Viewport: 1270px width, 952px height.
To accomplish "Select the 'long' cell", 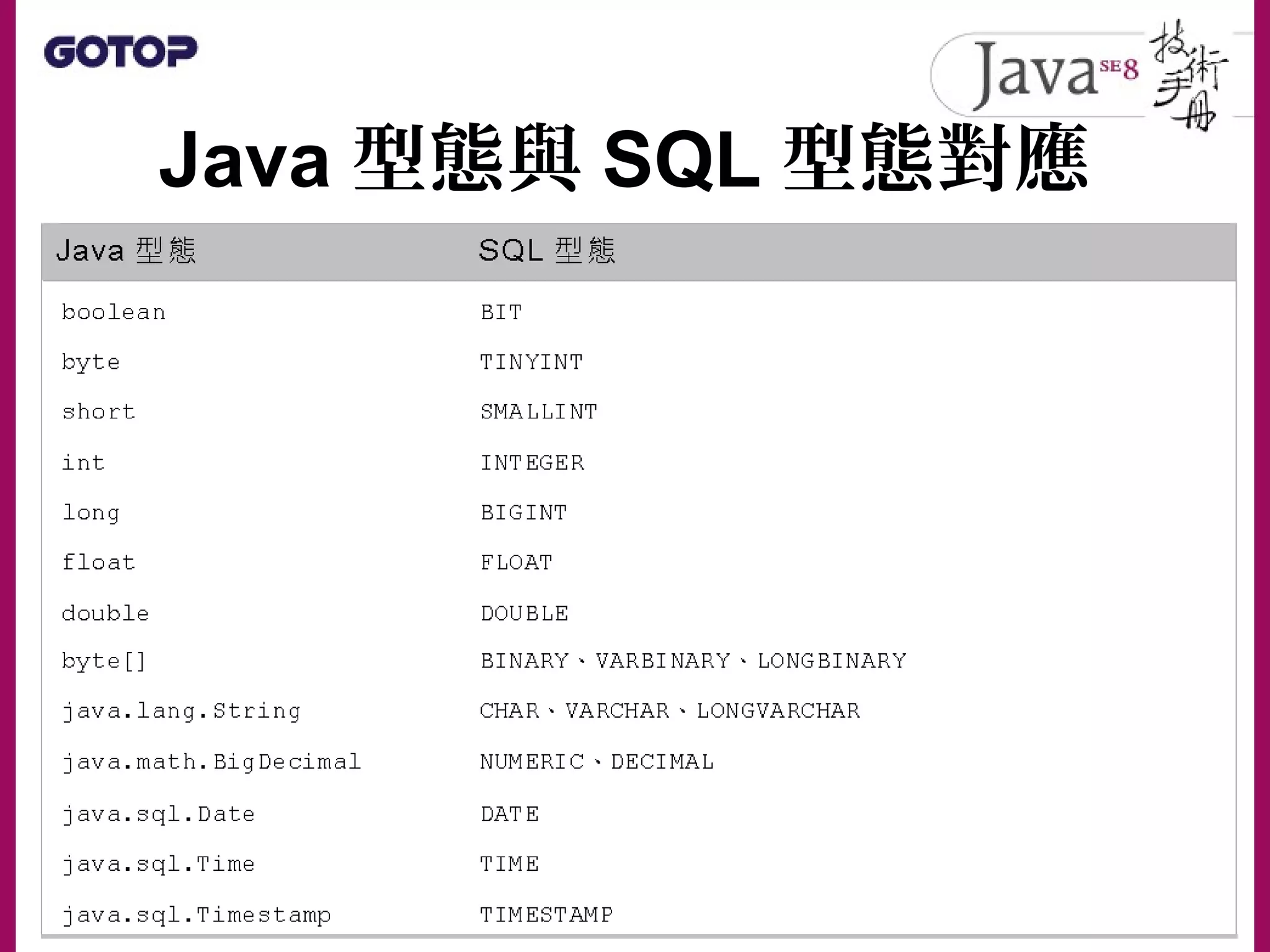I will click(91, 513).
